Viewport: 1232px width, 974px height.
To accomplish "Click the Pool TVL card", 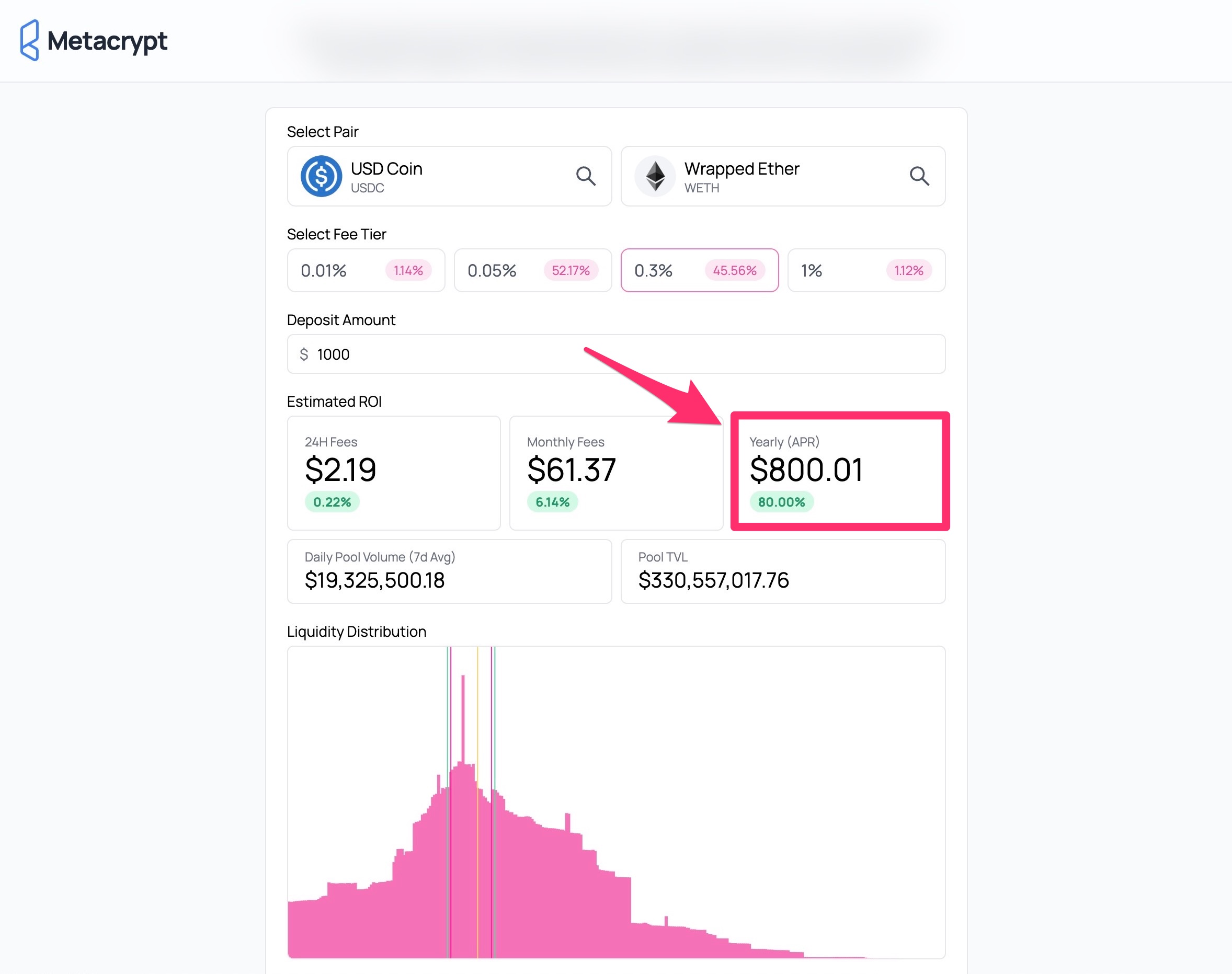I will click(783, 571).
